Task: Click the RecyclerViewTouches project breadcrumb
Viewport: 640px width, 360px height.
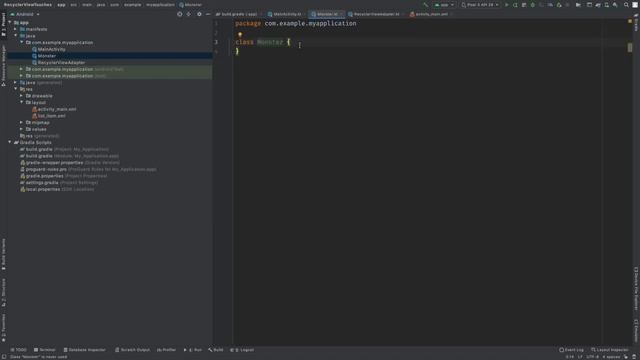Action: [28, 5]
